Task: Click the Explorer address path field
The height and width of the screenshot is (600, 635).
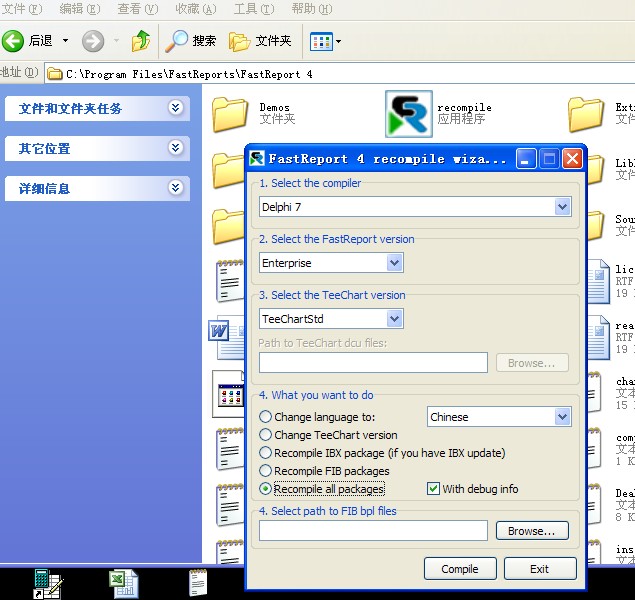Action: point(340,74)
